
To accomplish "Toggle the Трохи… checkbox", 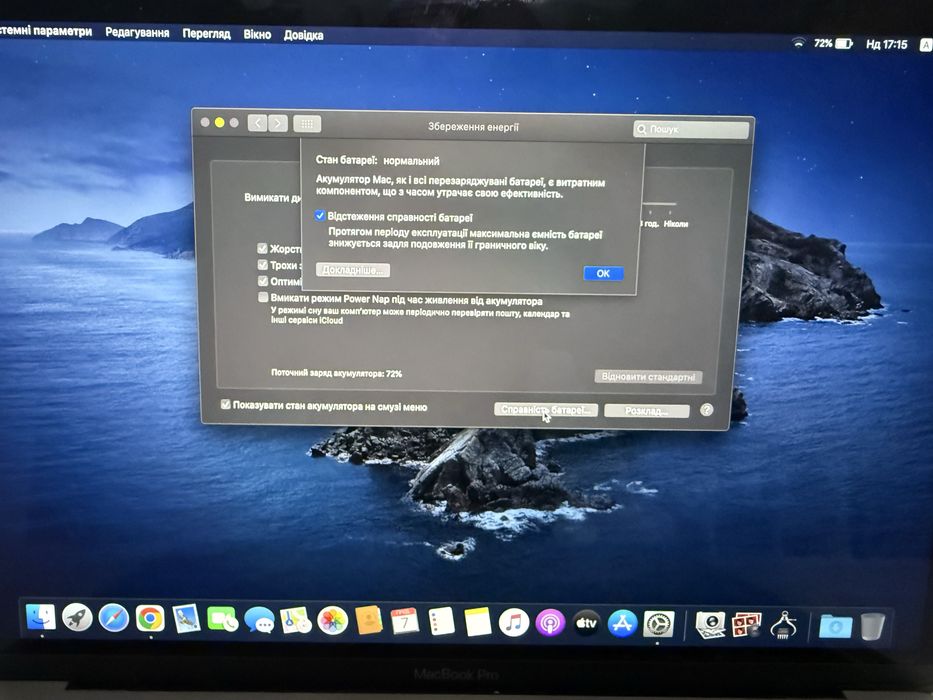I will 262,264.
